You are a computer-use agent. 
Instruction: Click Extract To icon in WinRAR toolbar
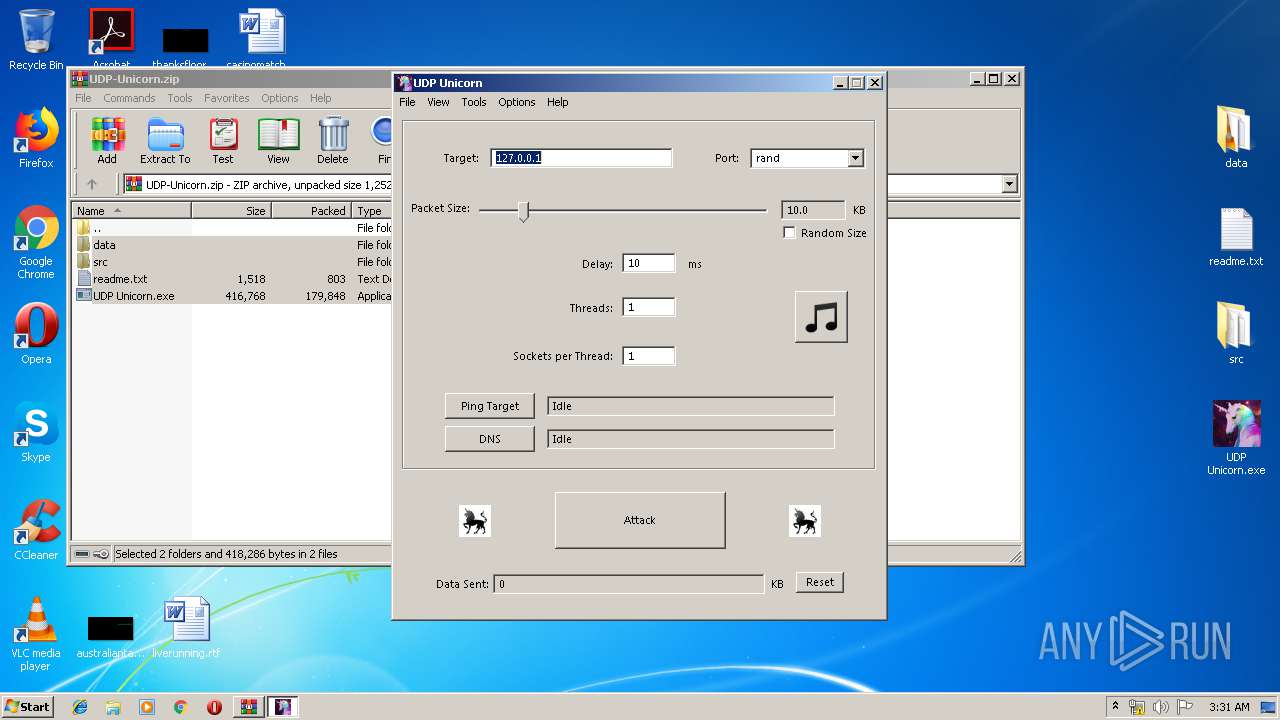tap(165, 140)
